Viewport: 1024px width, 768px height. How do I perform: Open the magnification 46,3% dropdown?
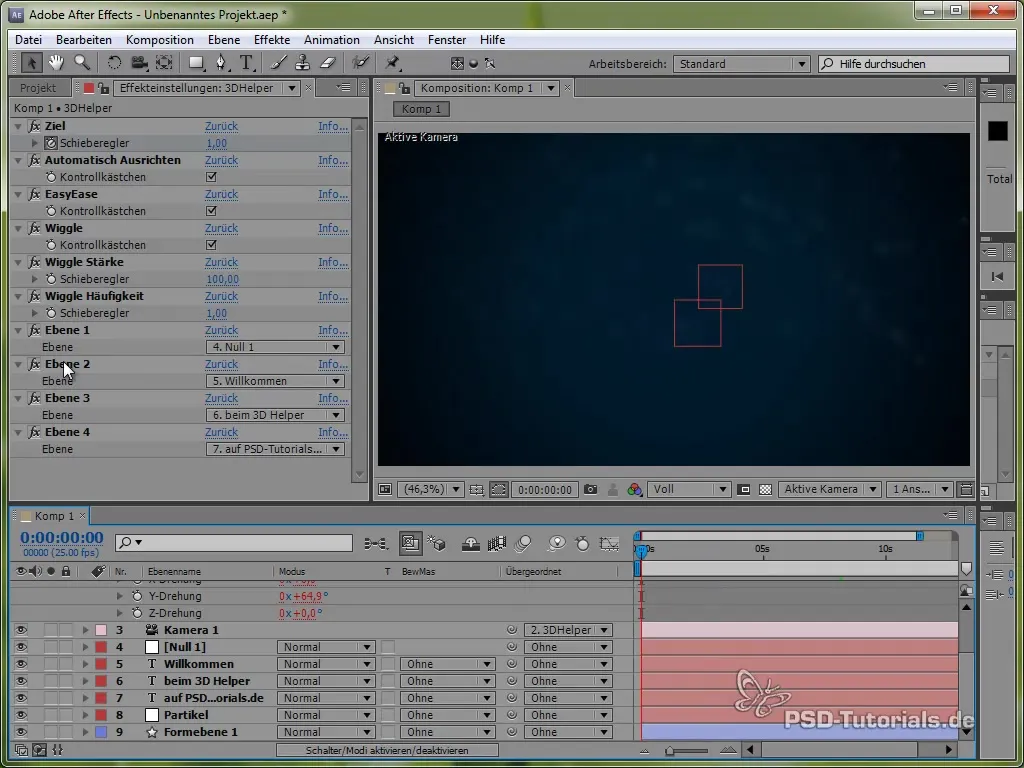tap(431, 489)
